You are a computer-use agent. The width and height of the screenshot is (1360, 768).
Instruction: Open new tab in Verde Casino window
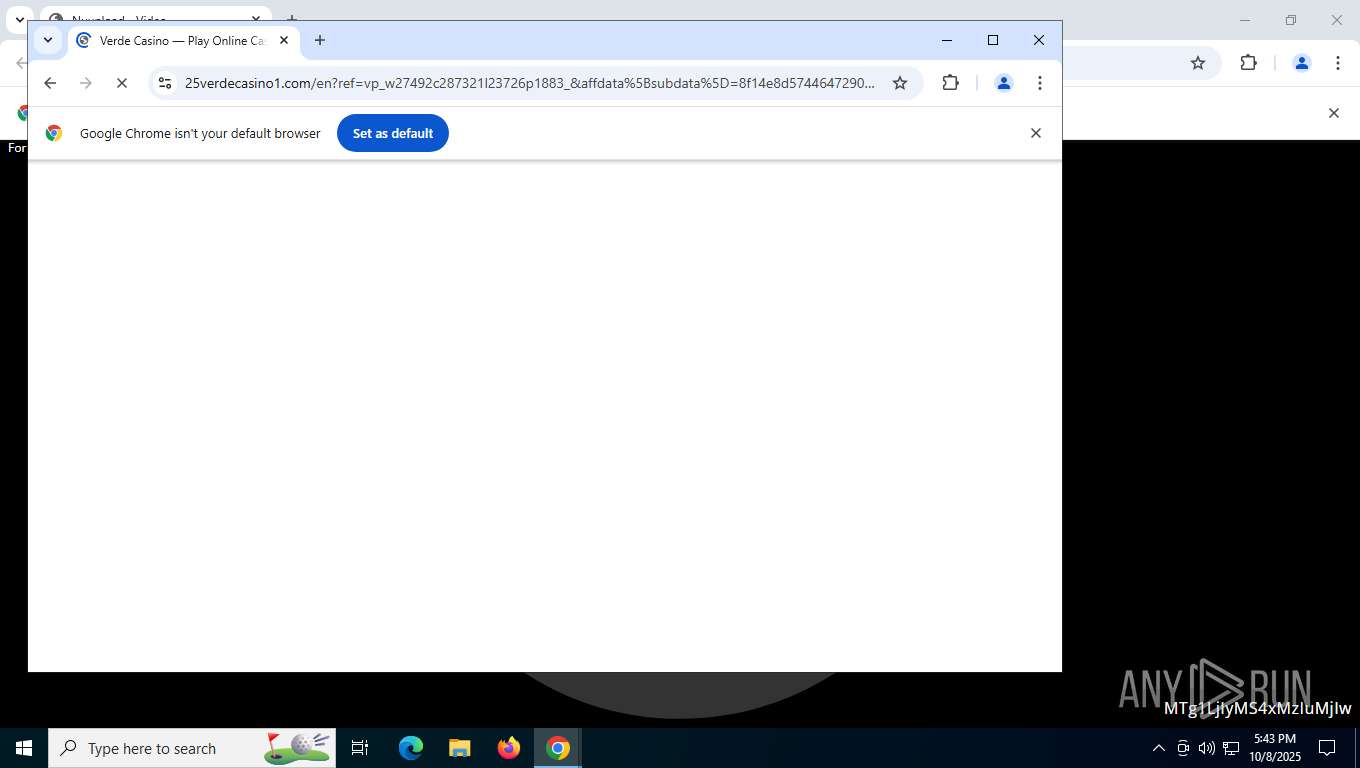(x=320, y=40)
